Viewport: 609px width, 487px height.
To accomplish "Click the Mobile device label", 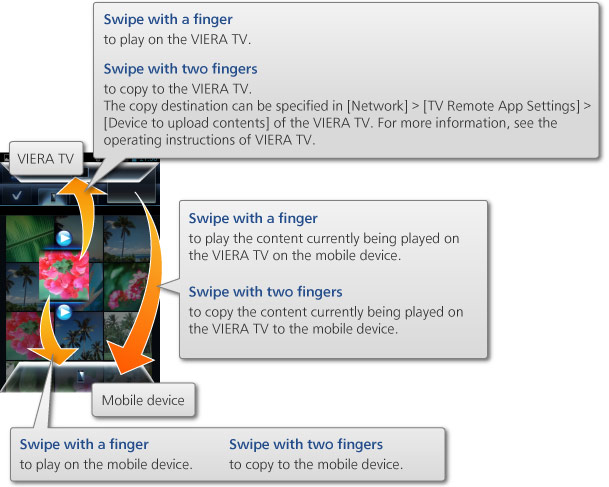I will 143,400.
